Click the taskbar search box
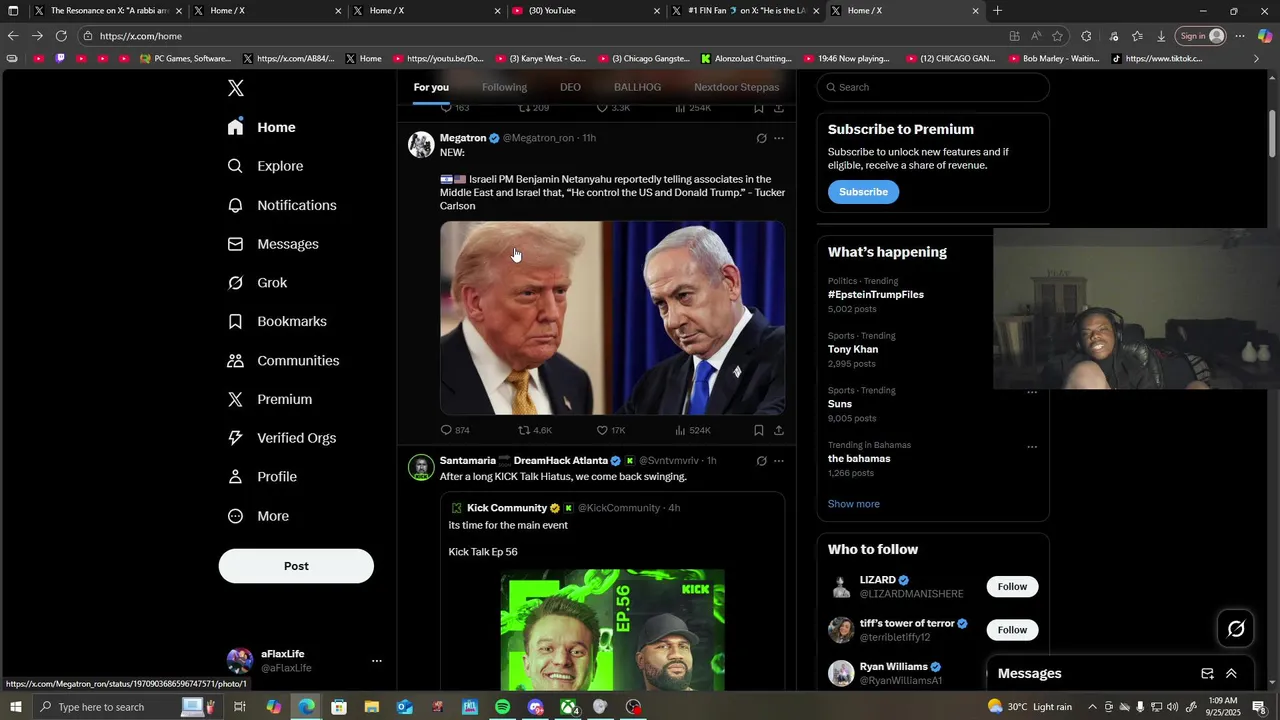 tap(125, 707)
